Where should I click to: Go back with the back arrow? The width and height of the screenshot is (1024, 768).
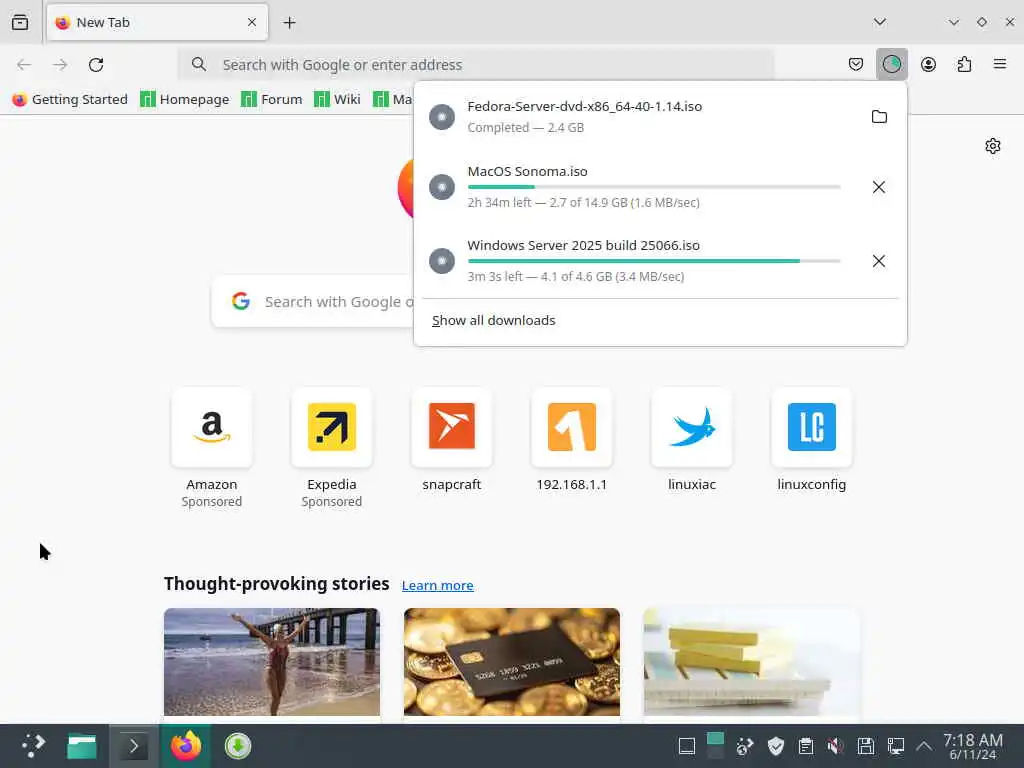[x=24, y=65]
